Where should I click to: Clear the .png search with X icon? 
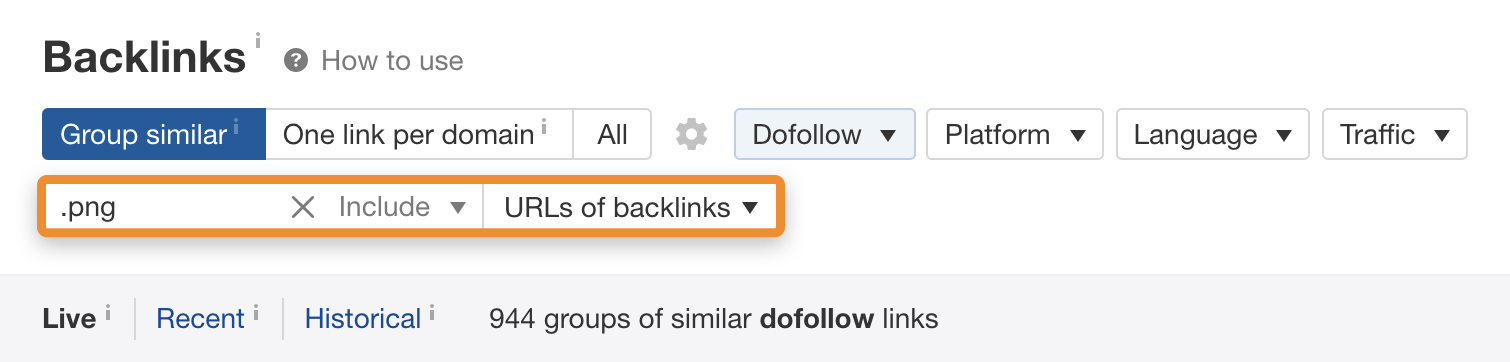(303, 207)
